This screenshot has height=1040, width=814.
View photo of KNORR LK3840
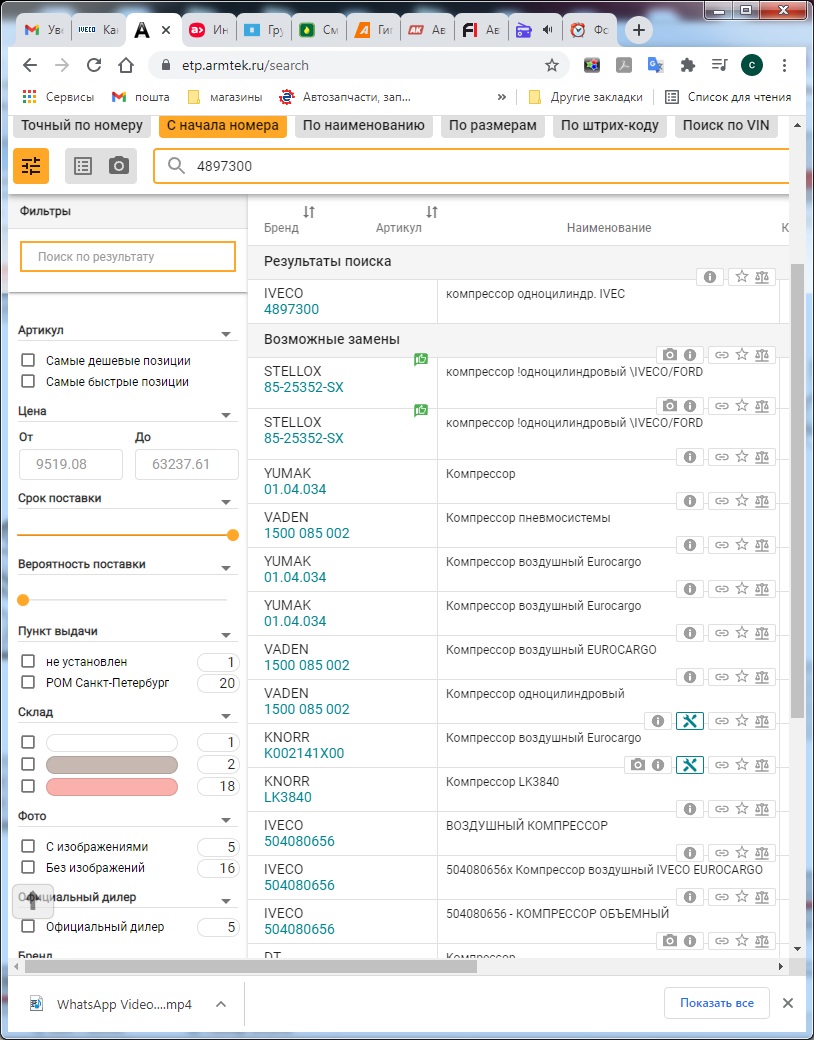(638, 765)
